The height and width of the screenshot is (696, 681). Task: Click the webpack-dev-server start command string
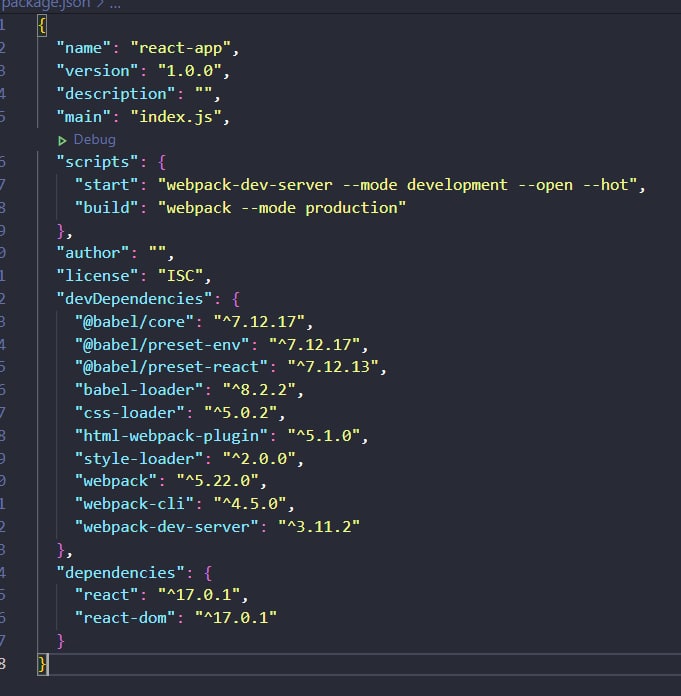tap(398, 185)
